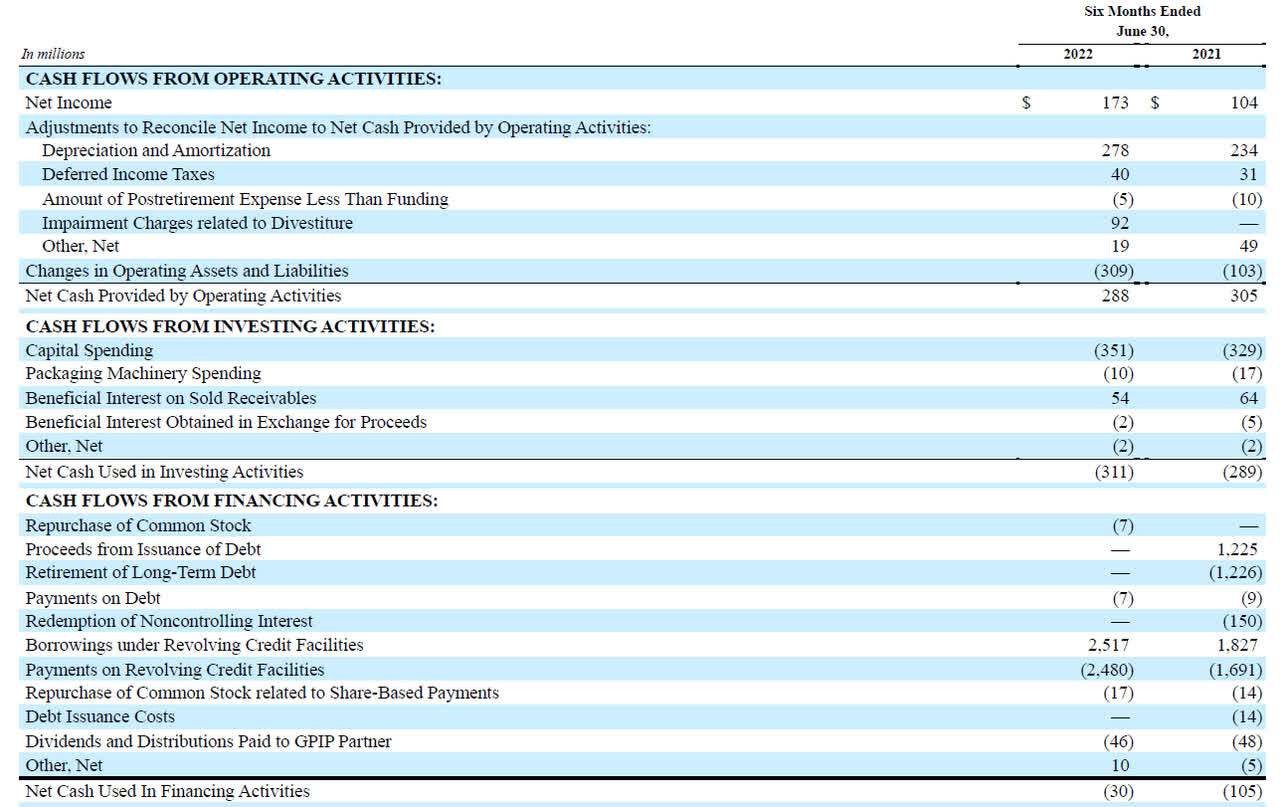1280x807 pixels.
Task: Click the 2021 column header
Action: click(x=1206, y=54)
